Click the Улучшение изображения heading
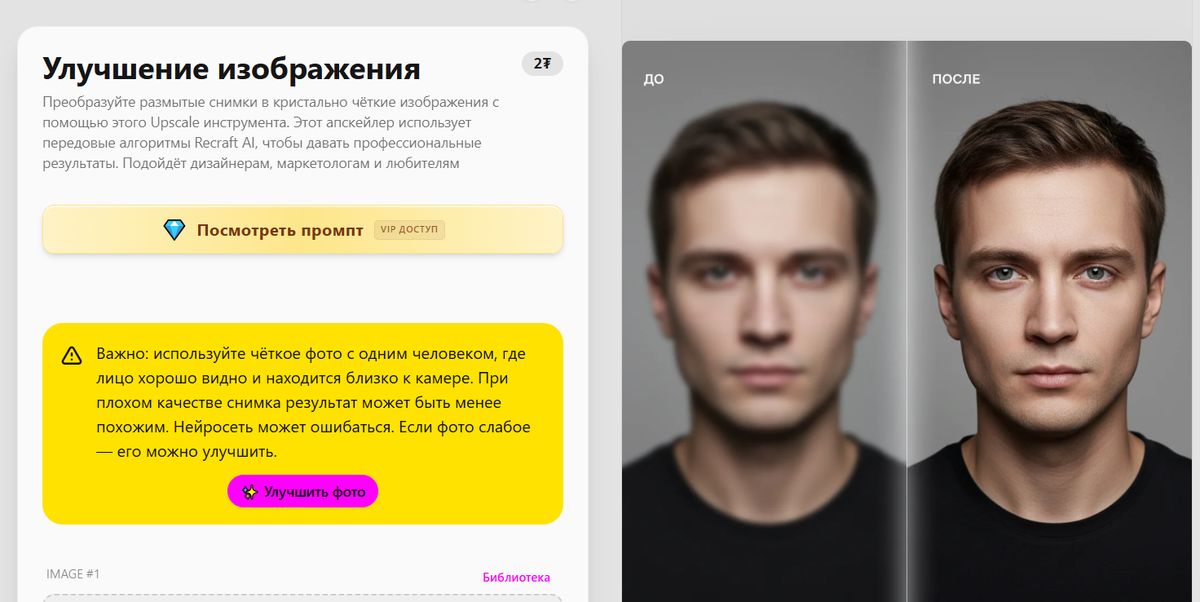Viewport: 1200px width, 602px height. 231,69
